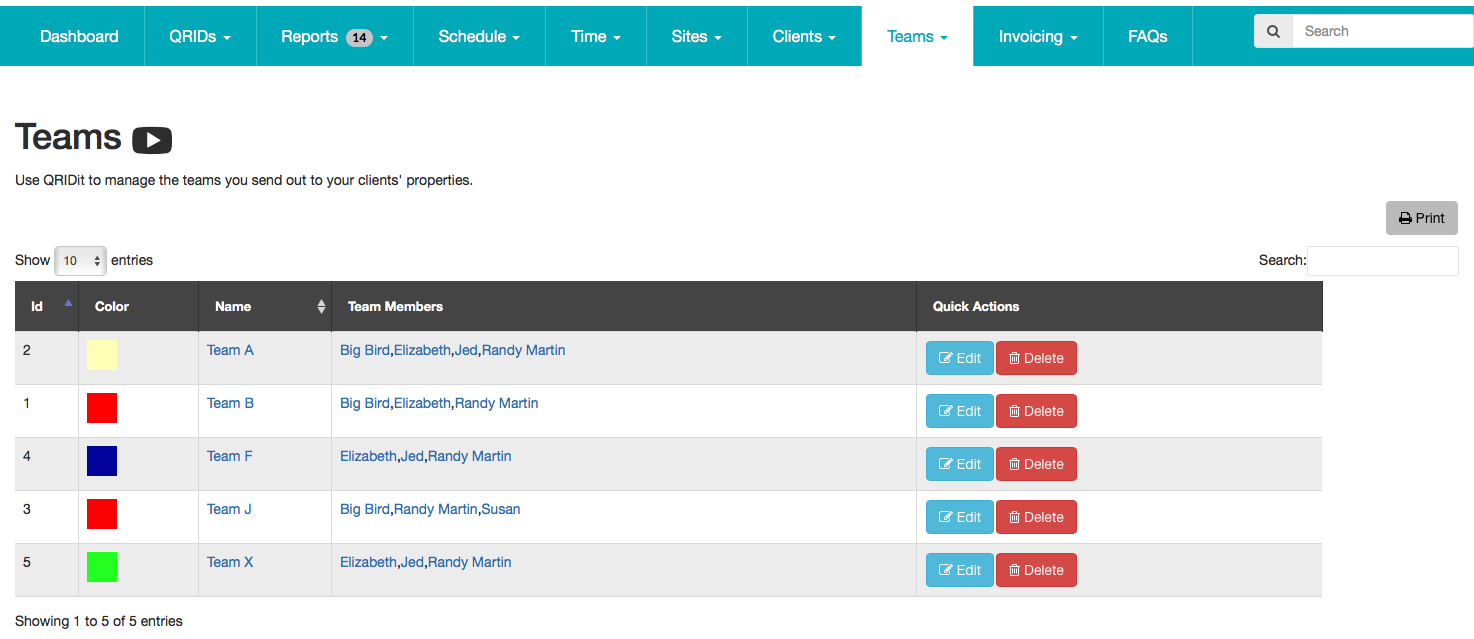The image size is (1474, 639).
Task: Open the Invoicing dropdown menu
Action: click(1037, 36)
